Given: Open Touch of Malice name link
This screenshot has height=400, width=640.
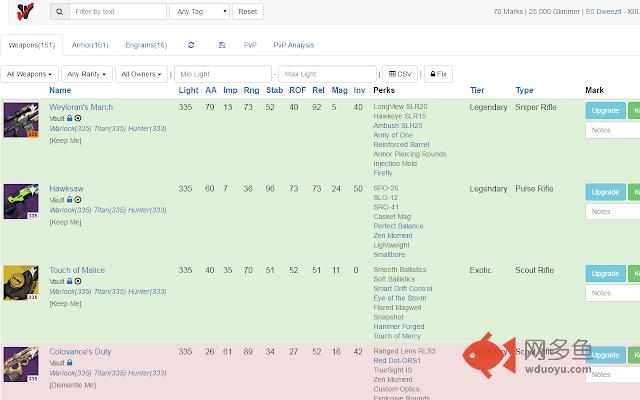Looking at the screenshot, I should point(77,270).
